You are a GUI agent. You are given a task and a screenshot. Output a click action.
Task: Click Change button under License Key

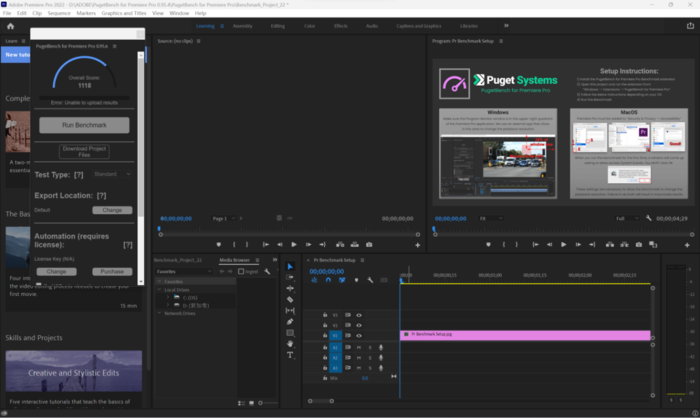(56, 272)
